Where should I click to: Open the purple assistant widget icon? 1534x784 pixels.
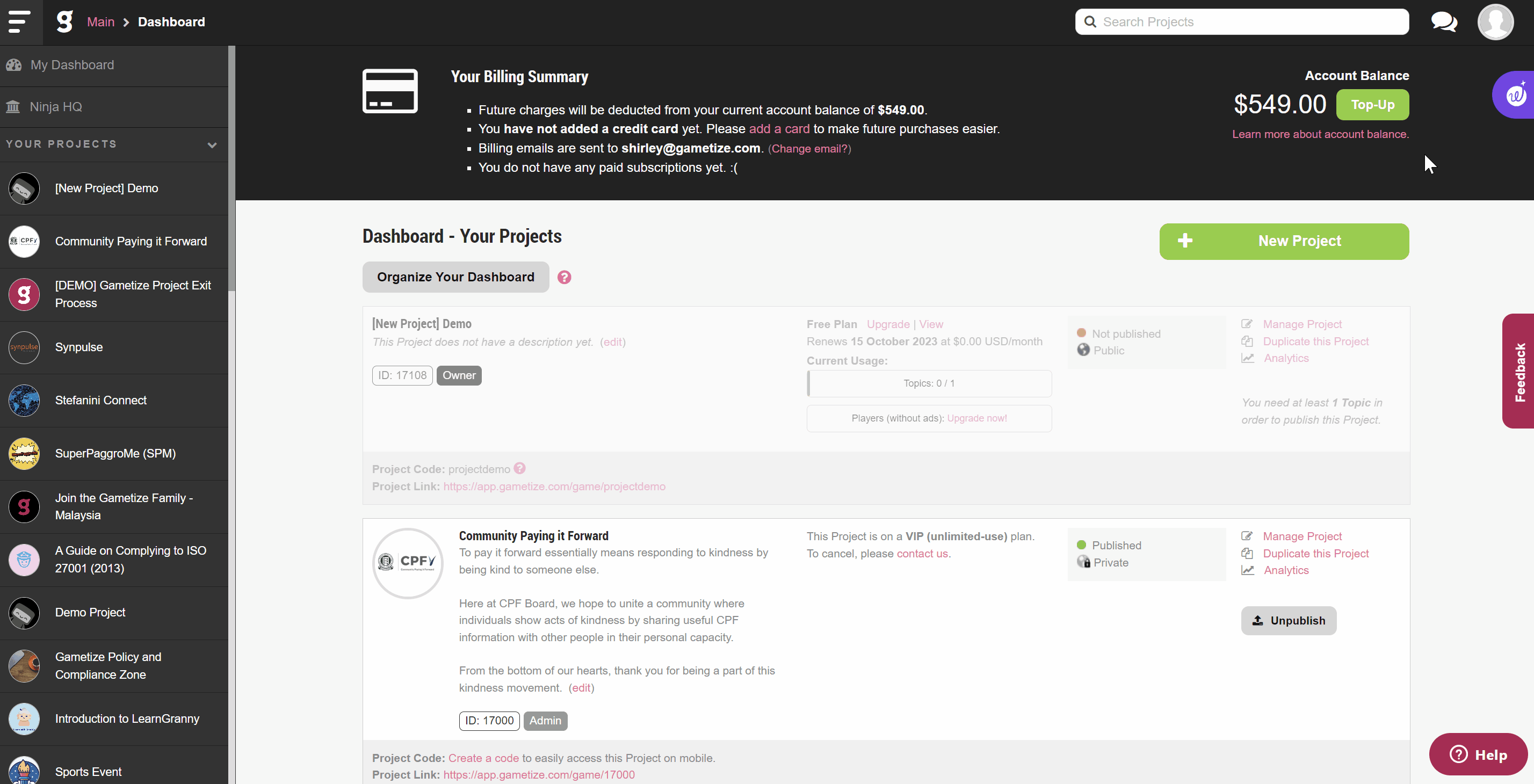pyautogui.click(x=1515, y=95)
